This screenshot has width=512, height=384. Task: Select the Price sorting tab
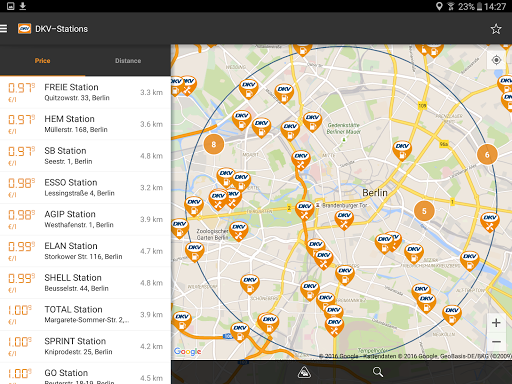coord(42,61)
